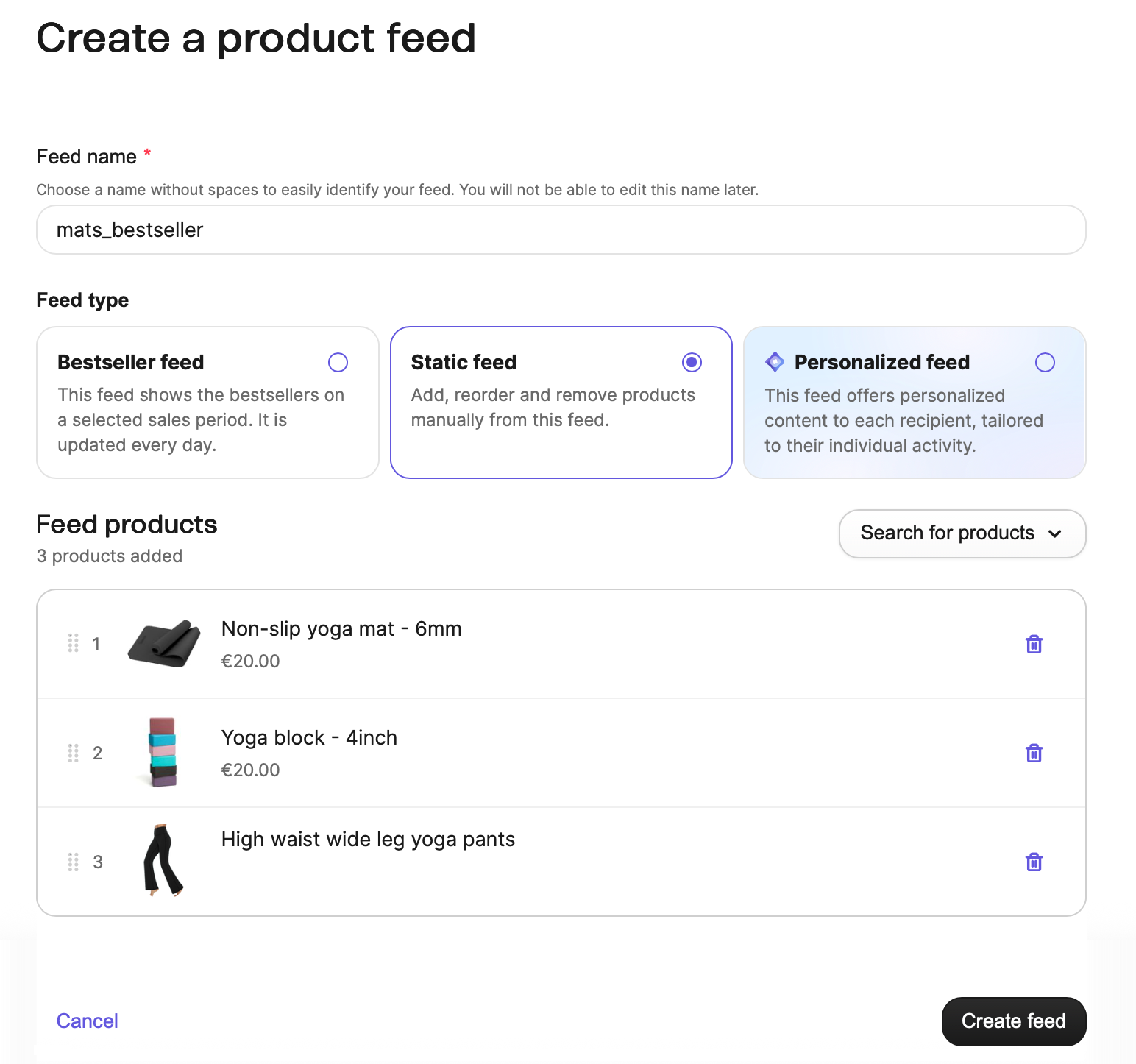The image size is (1136, 1064).
Task: Click the Personalized feed diamond icon
Action: [x=775, y=361]
